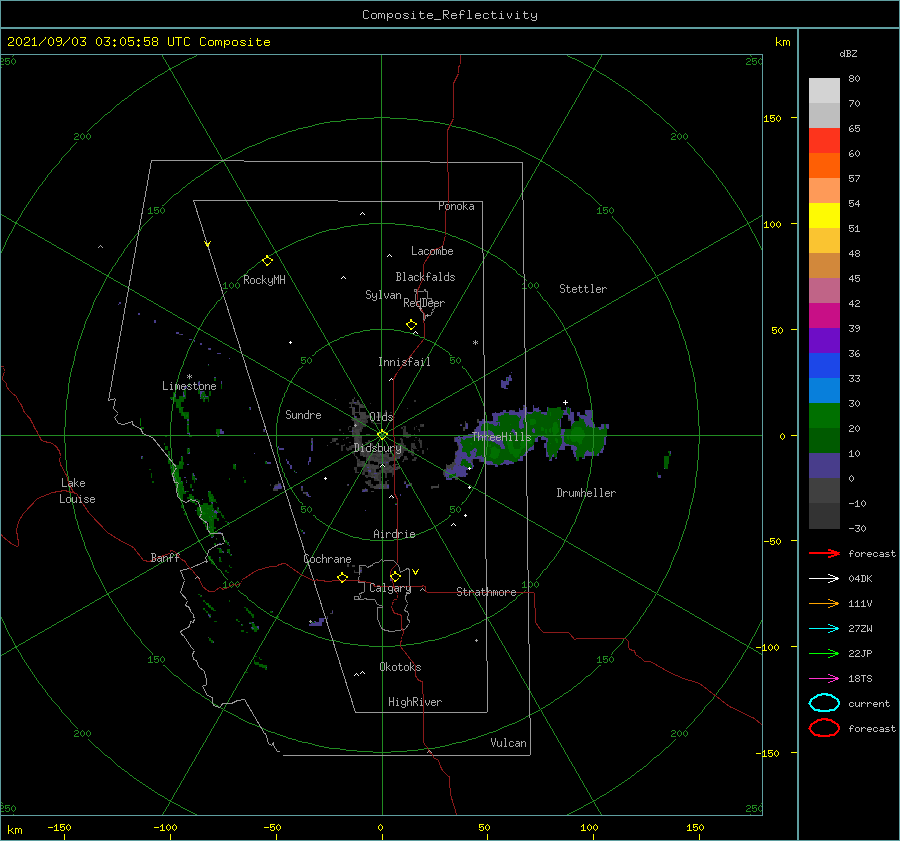
Task: Pick the light gray swatch between 80 and 70
Action: [824, 90]
